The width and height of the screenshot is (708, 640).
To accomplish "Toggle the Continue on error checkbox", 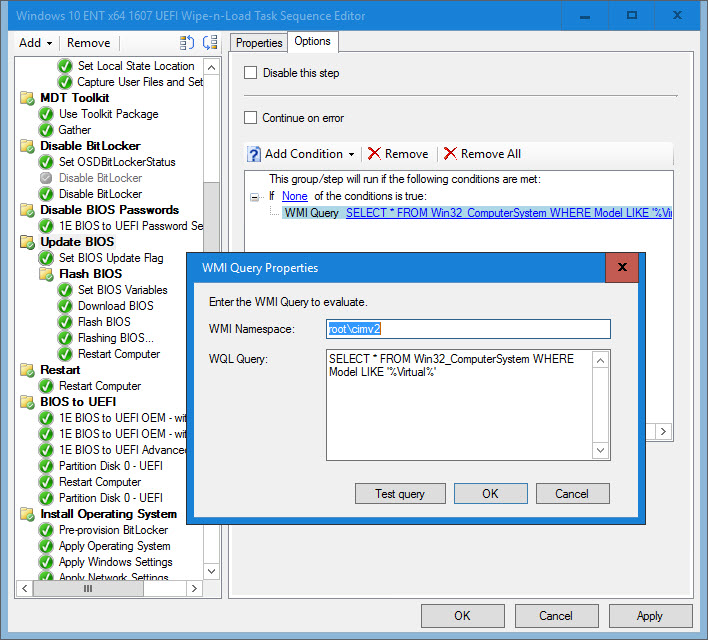I will [251, 118].
